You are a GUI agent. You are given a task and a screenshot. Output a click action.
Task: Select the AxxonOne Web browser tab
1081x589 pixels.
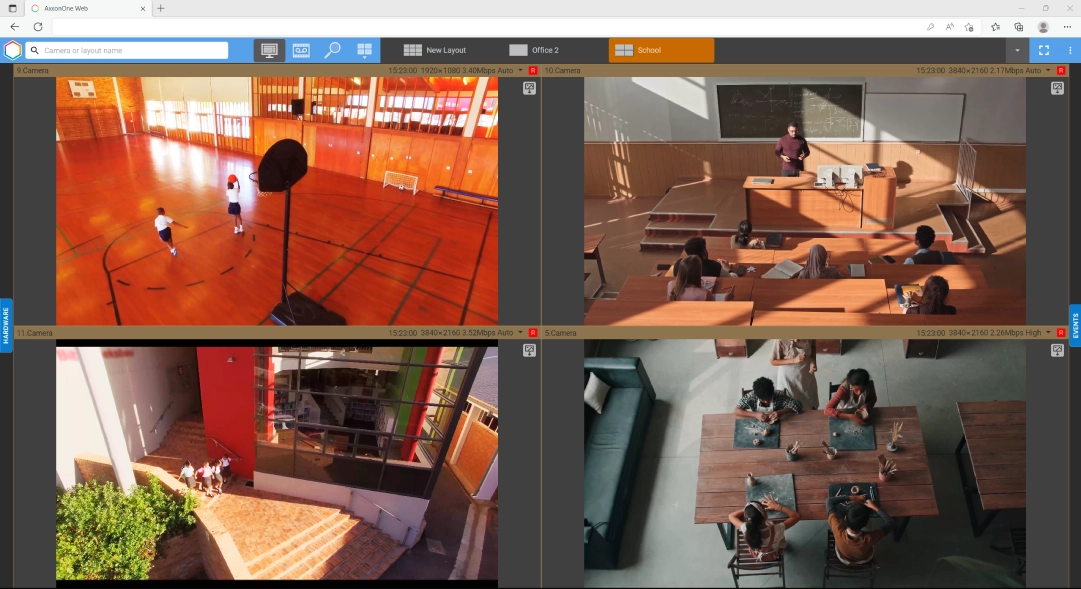coord(88,8)
